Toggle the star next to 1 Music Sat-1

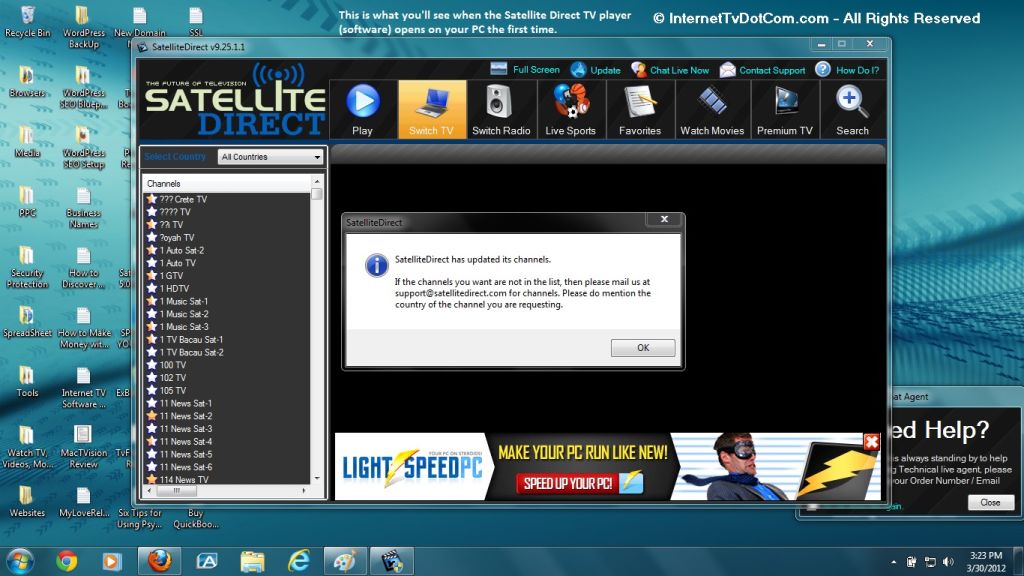[x=152, y=301]
